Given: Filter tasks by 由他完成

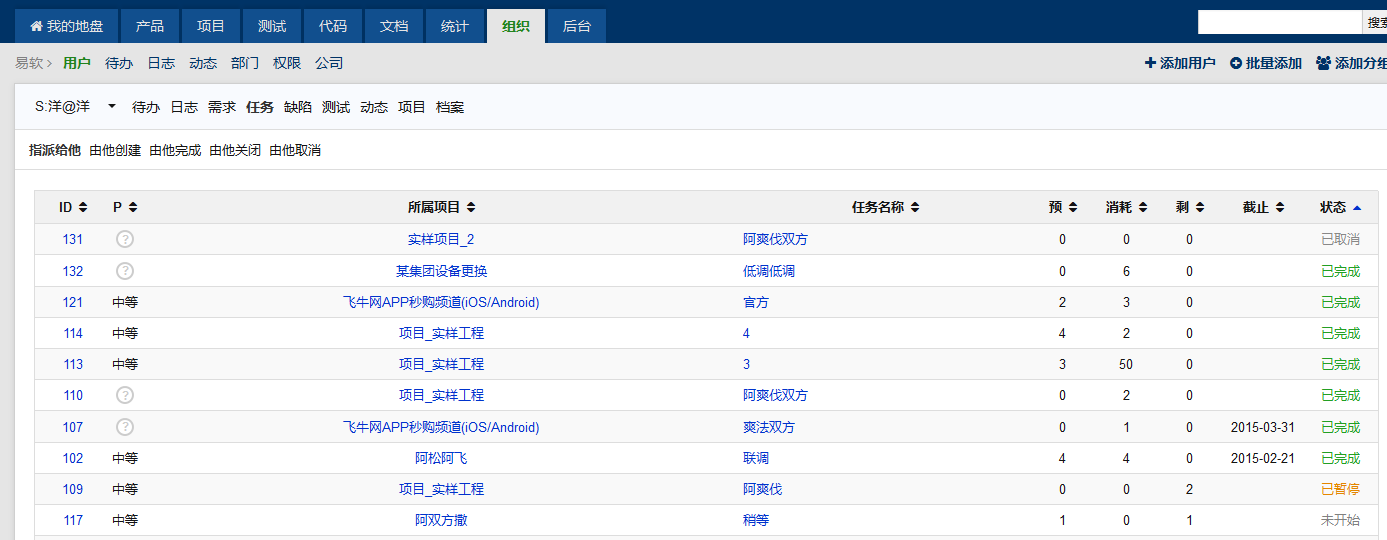Looking at the screenshot, I should 175,150.
